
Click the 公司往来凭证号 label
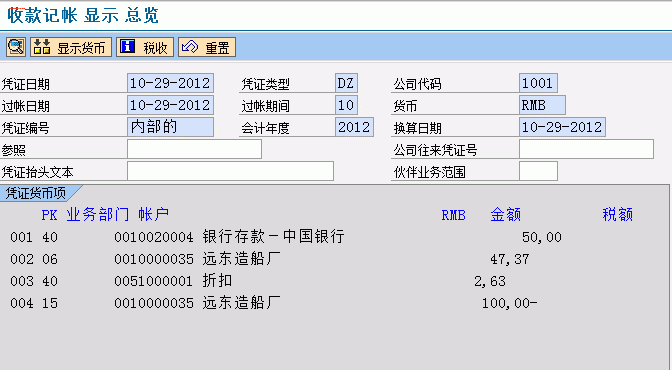coord(435,150)
